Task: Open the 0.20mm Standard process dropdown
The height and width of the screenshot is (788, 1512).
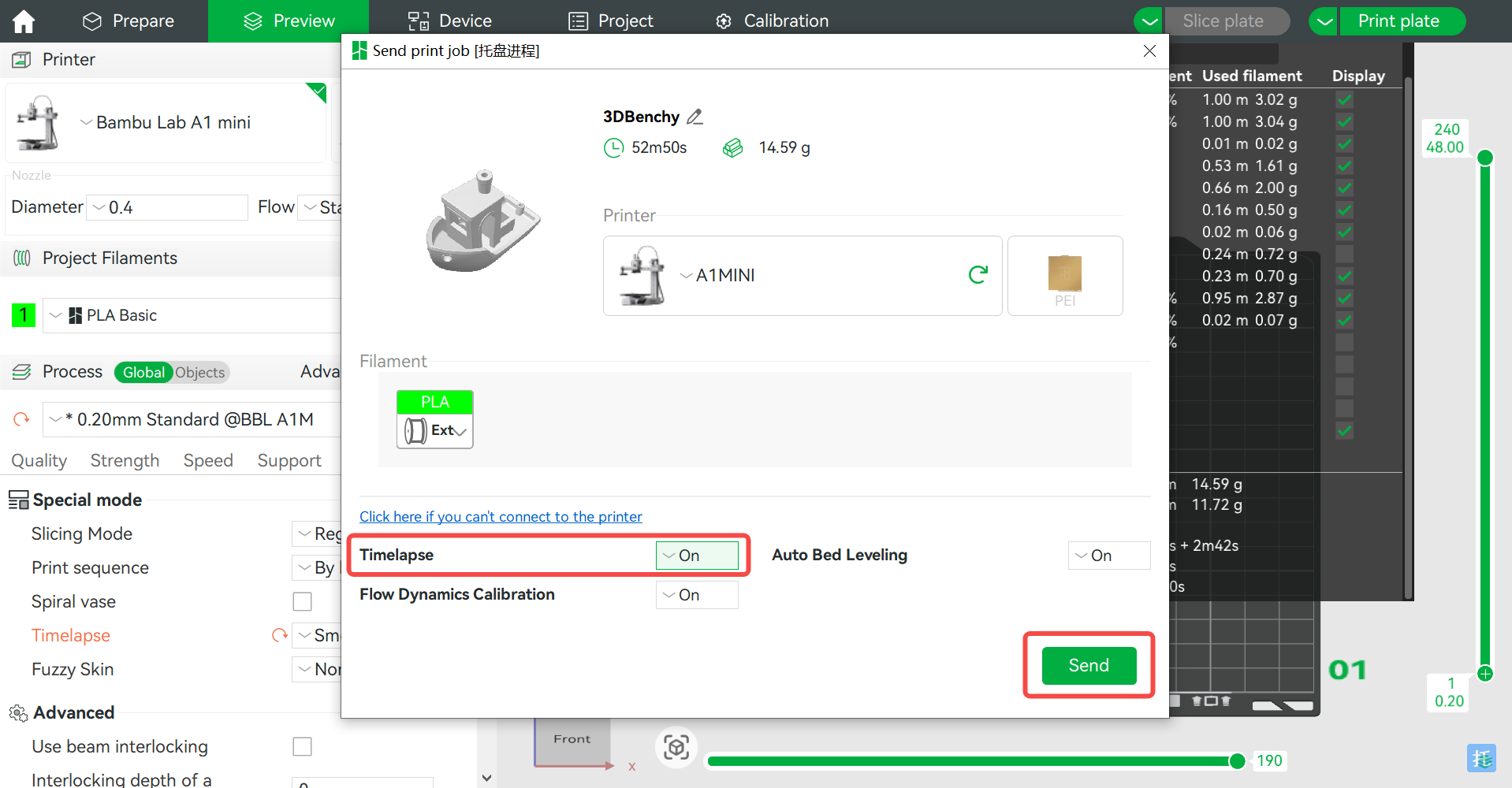Action: coord(192,419)
